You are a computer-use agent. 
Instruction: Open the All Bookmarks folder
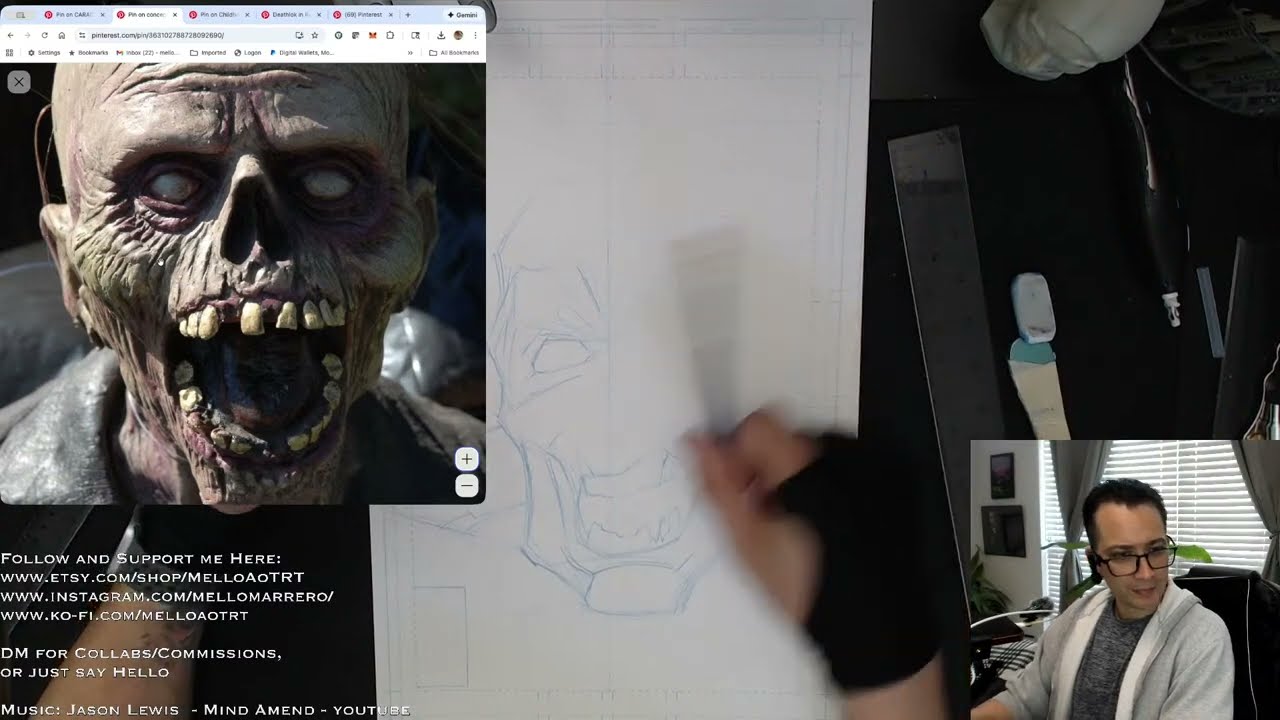pyautogui.click(x=454, y=52)
